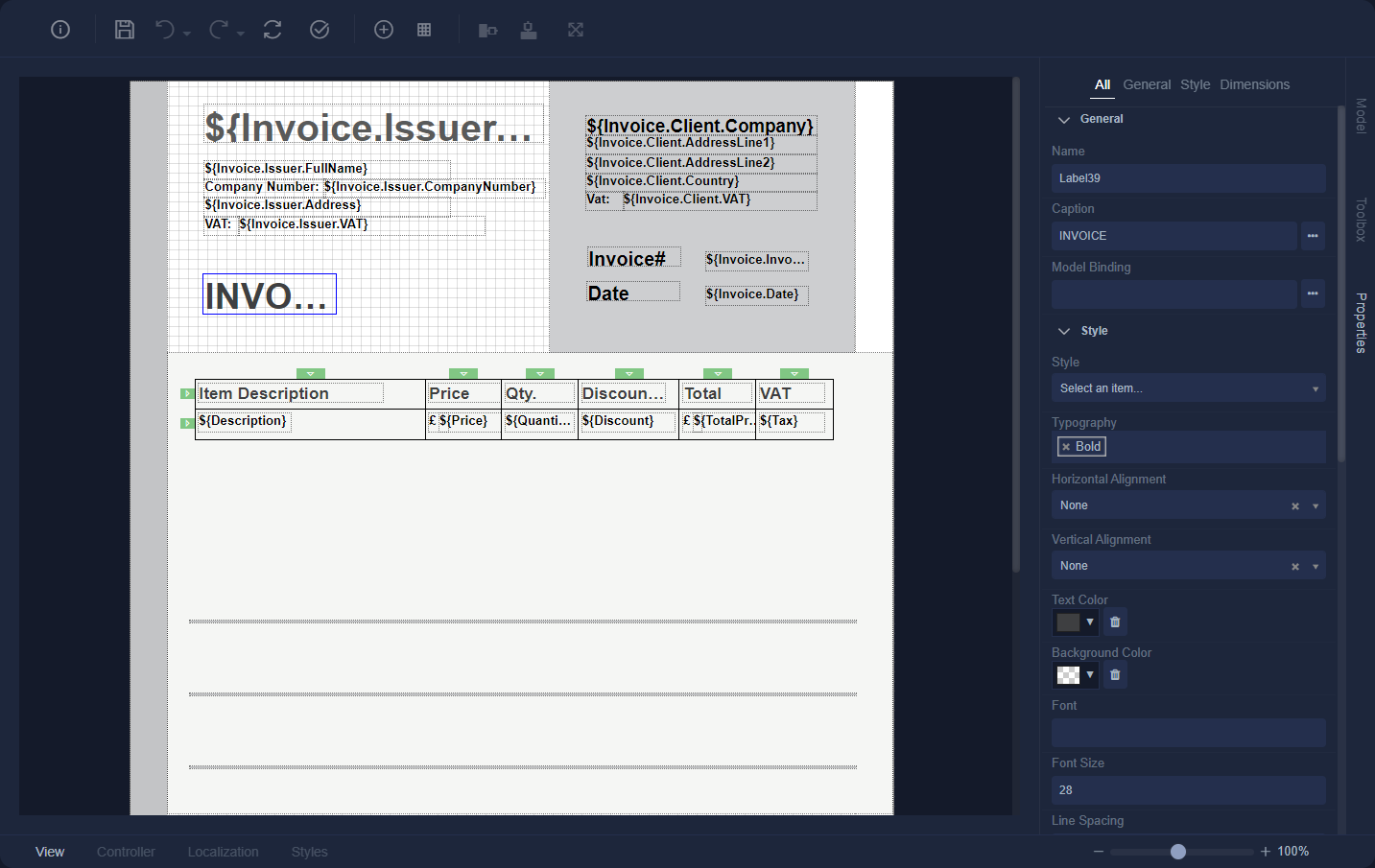Switch to the Dimensions tab

pyautogui.click(x=1254, y=84)
